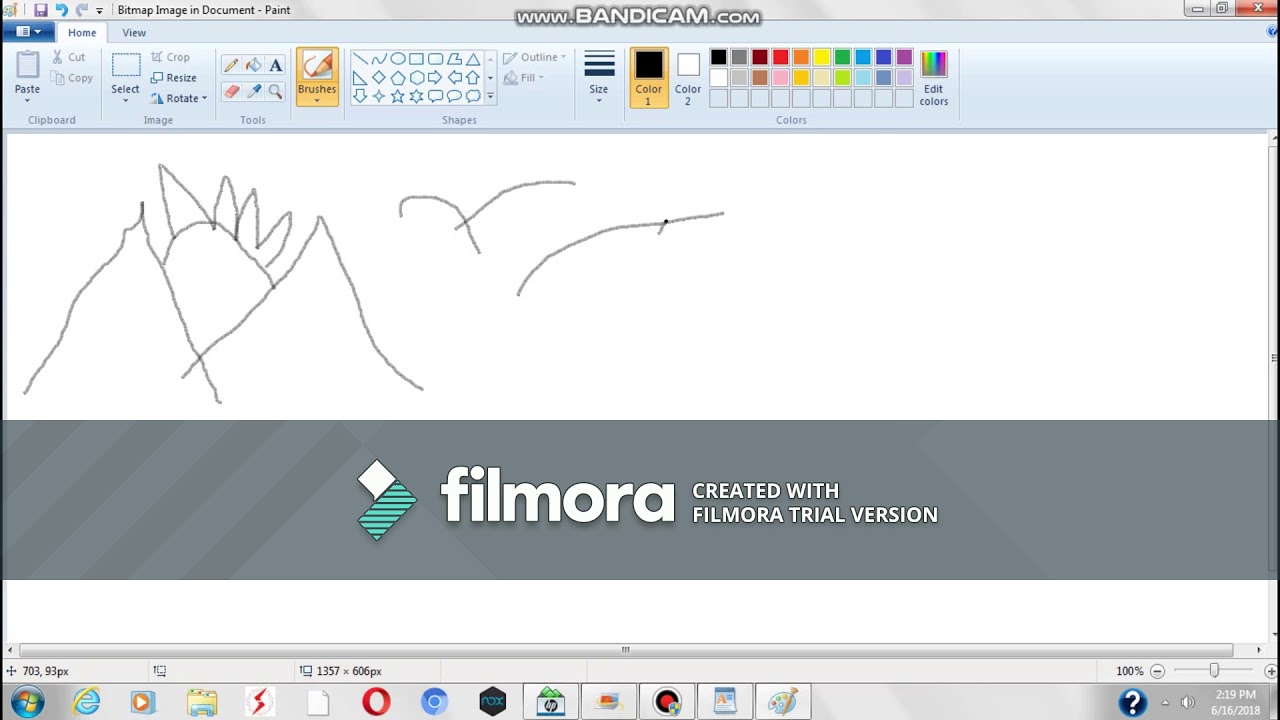Image resolution: width=1280 pixels, height=720 pixels.
Task: Choose the Left arrow shape
Action: click(455, 77)
